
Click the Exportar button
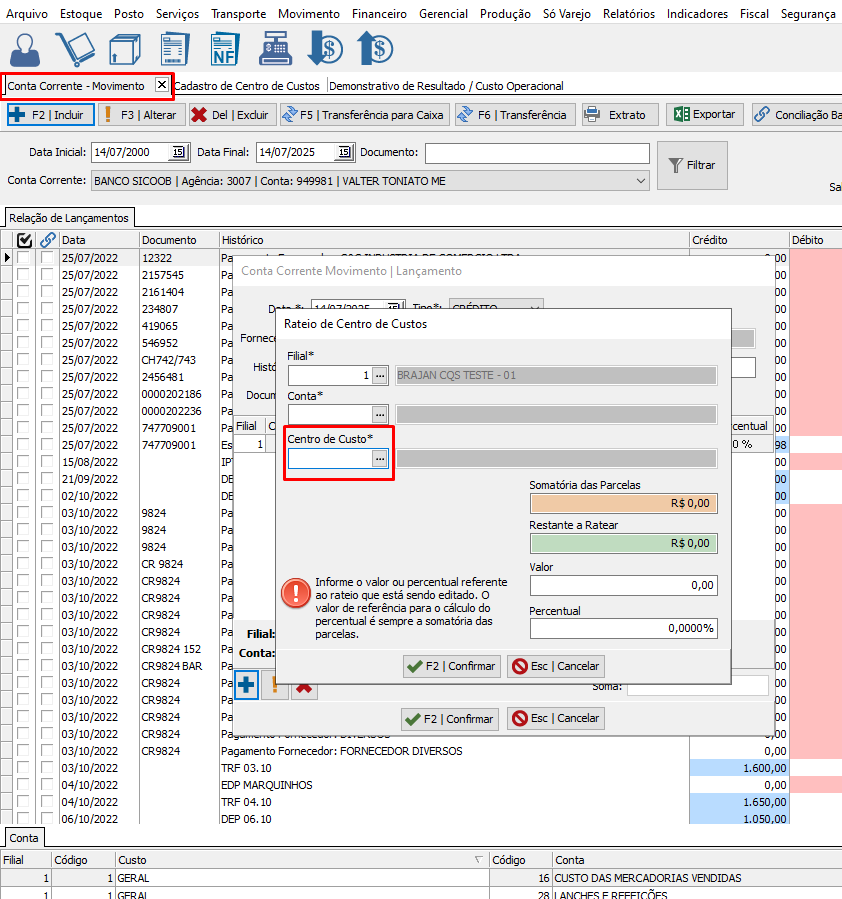click(705, 115)
